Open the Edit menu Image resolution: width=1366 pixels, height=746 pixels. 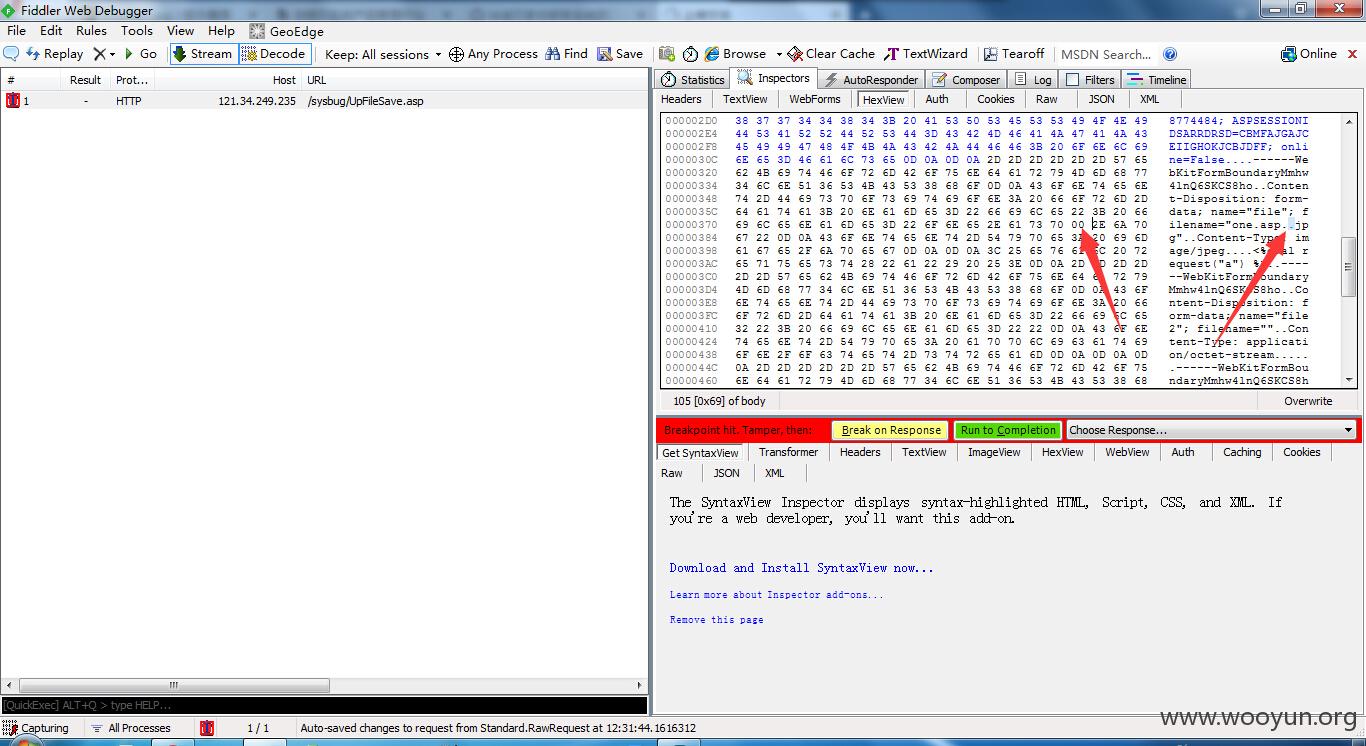(51, 31)
